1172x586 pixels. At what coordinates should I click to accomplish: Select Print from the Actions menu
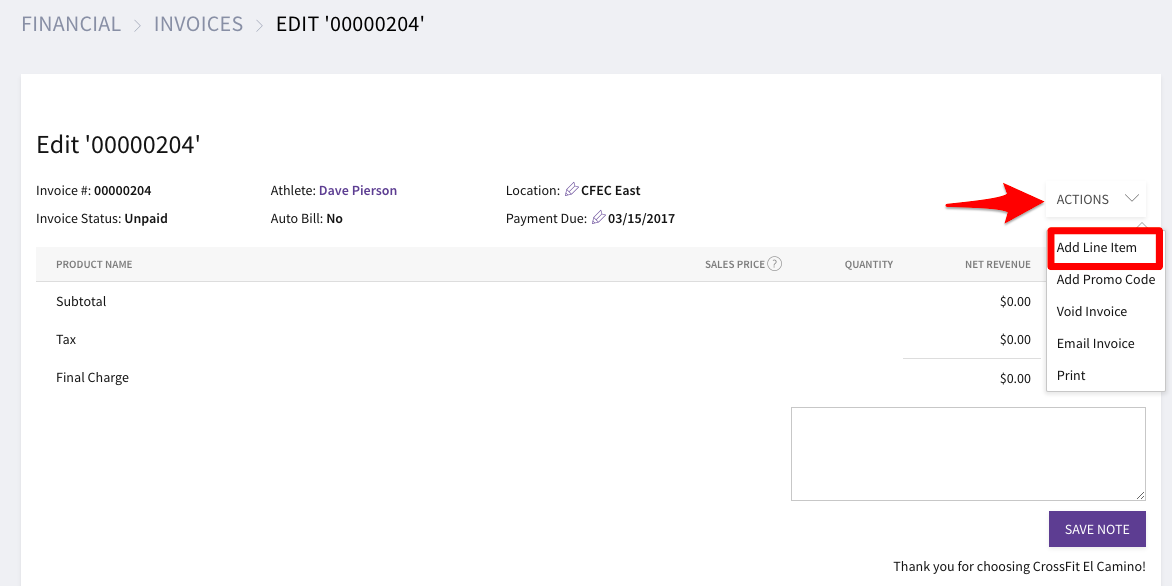1070,376
